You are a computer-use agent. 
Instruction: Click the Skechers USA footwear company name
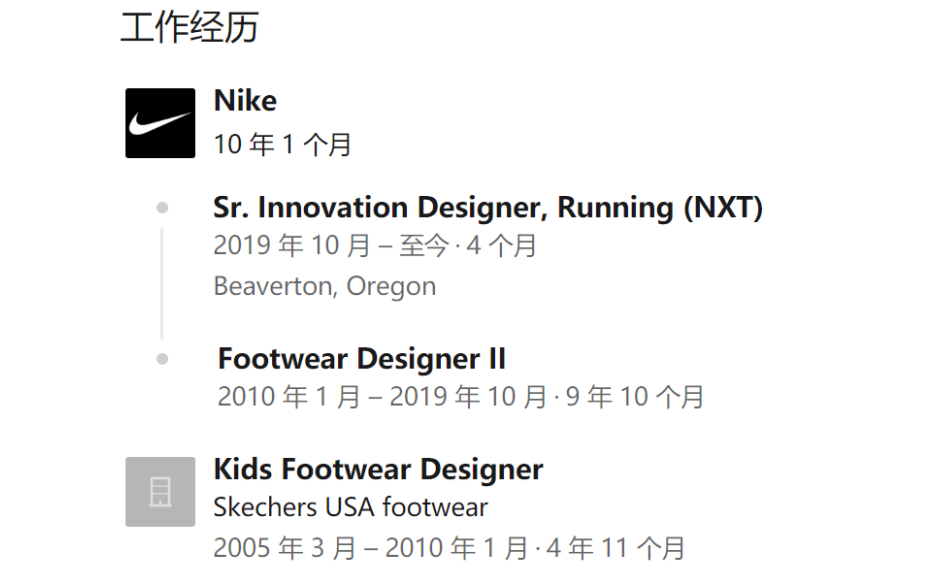coord(350,507)
